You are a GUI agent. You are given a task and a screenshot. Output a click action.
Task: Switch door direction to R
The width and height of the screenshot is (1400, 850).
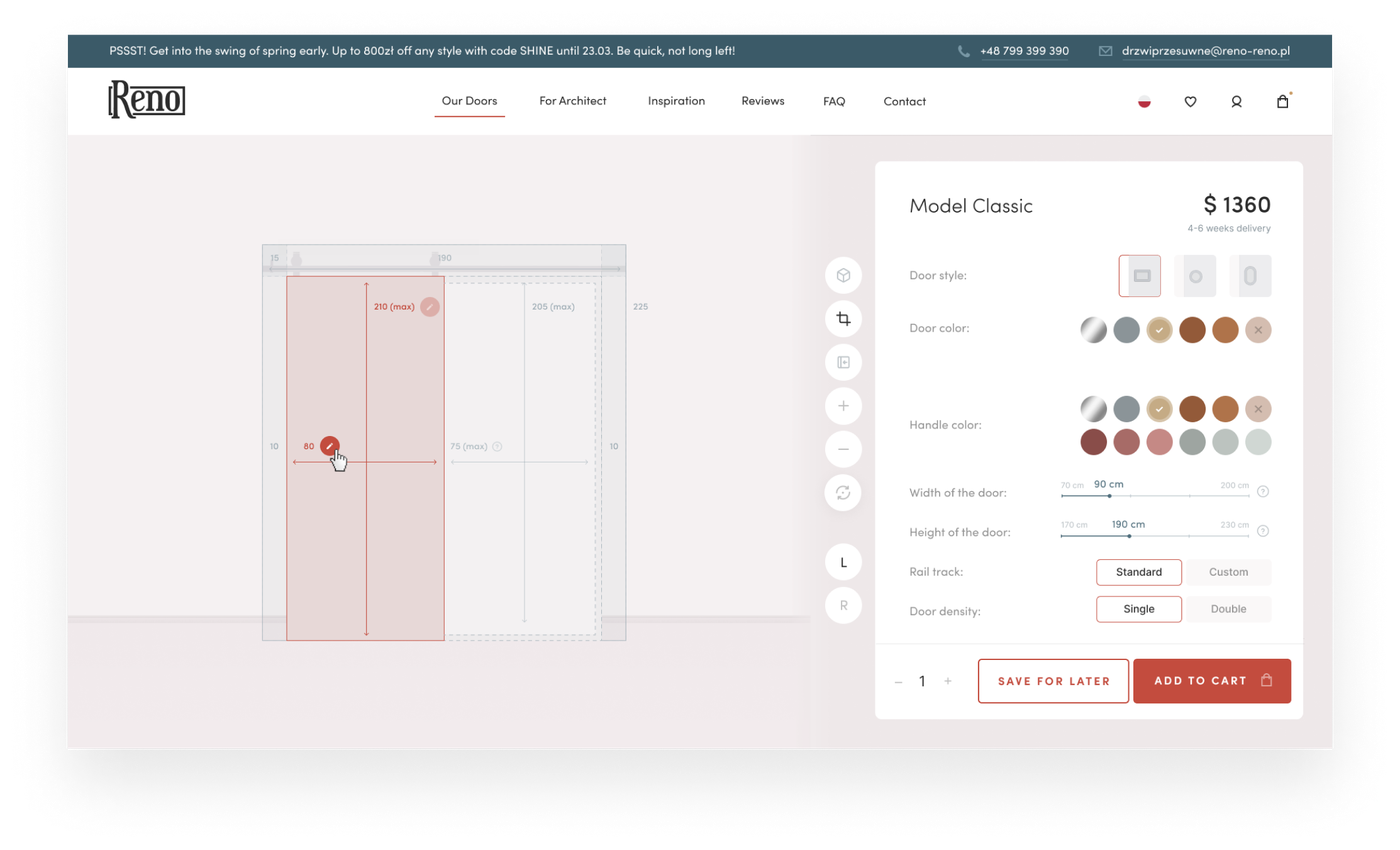coord(843,605)
